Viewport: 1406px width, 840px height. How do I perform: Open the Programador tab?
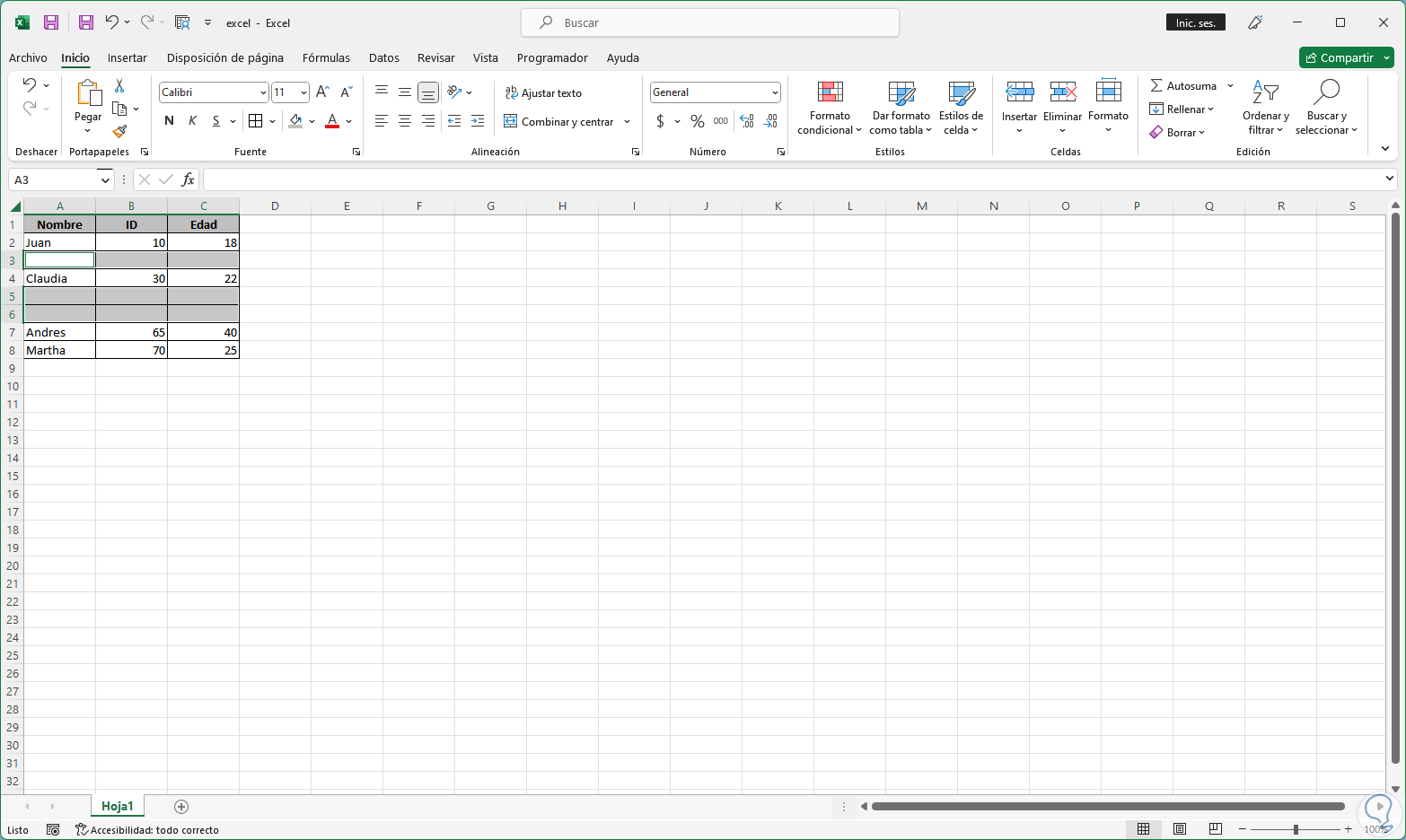point(552,57)
